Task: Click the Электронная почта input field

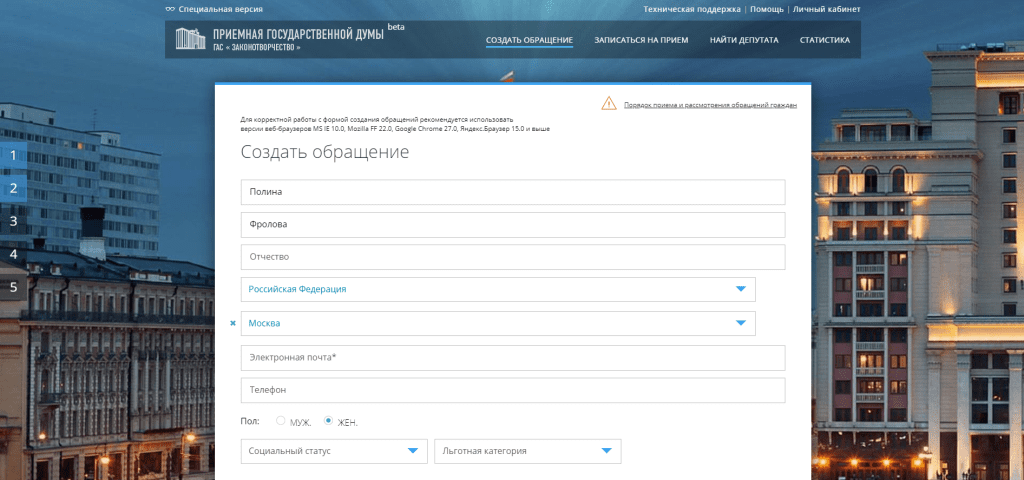Action: (x=512, y=357)
